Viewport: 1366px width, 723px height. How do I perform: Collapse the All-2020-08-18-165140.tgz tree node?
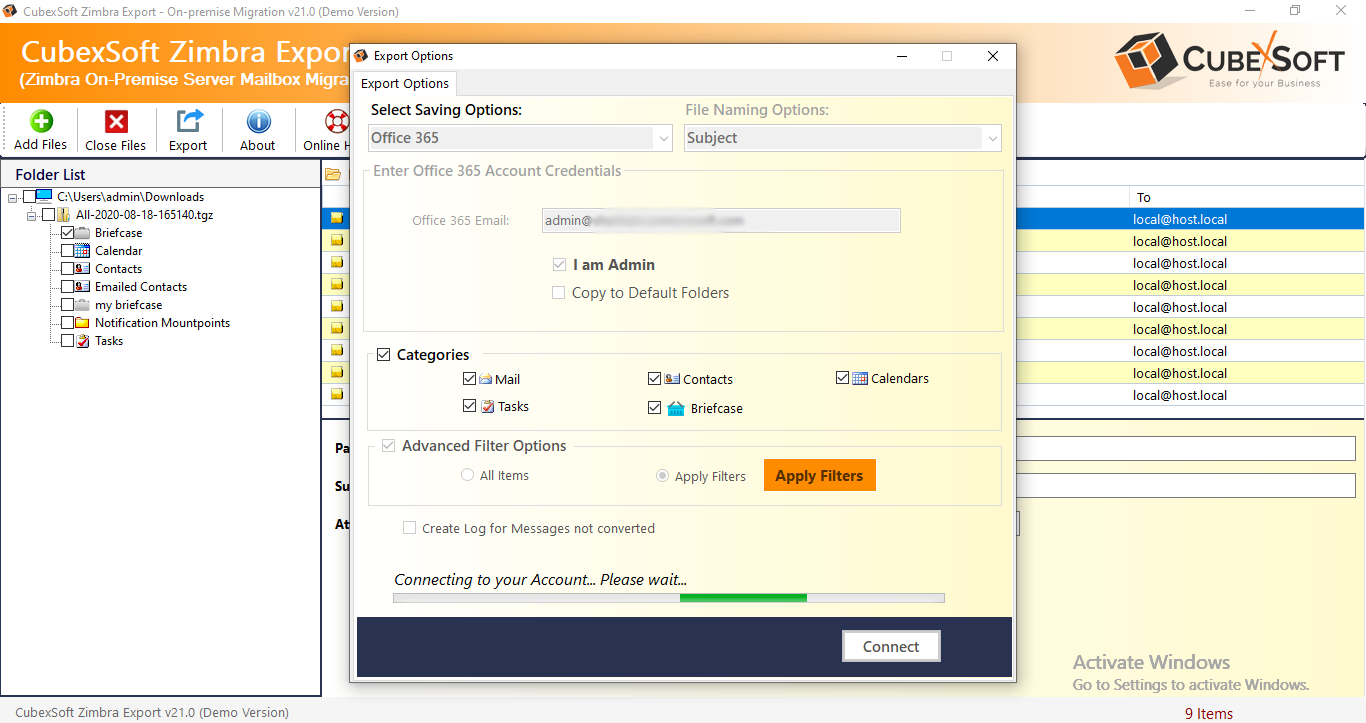coord(32,215)
